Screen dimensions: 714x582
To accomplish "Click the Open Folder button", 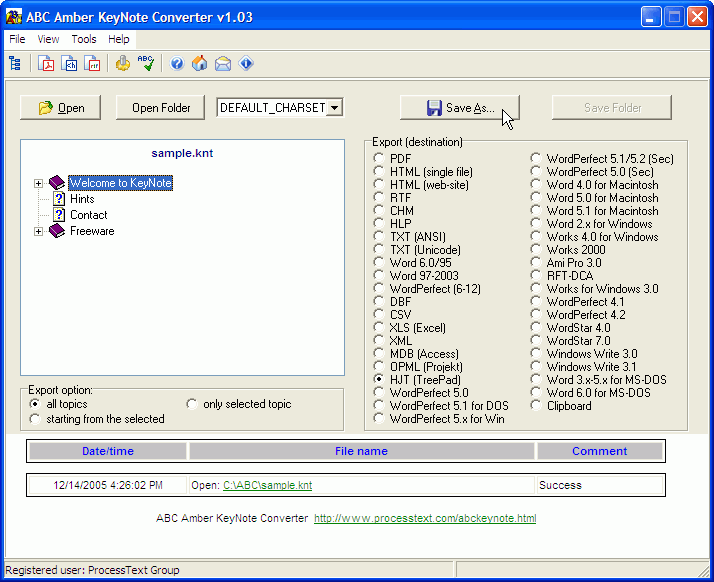I will (x=161, y=108).
